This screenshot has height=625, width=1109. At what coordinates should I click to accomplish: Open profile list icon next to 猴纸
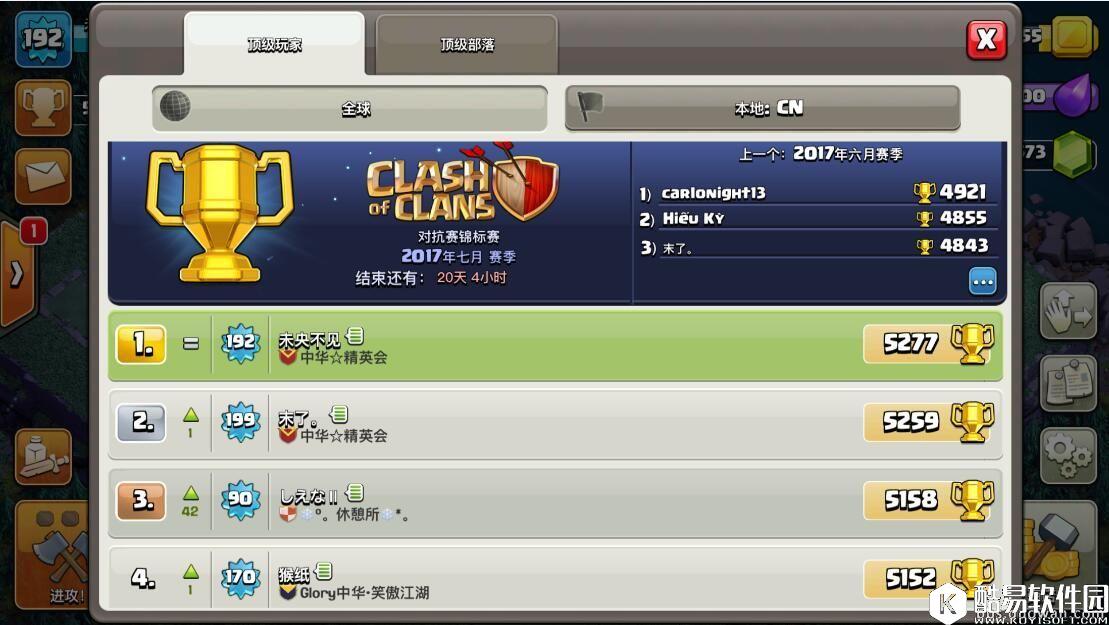tap(324, 571)
